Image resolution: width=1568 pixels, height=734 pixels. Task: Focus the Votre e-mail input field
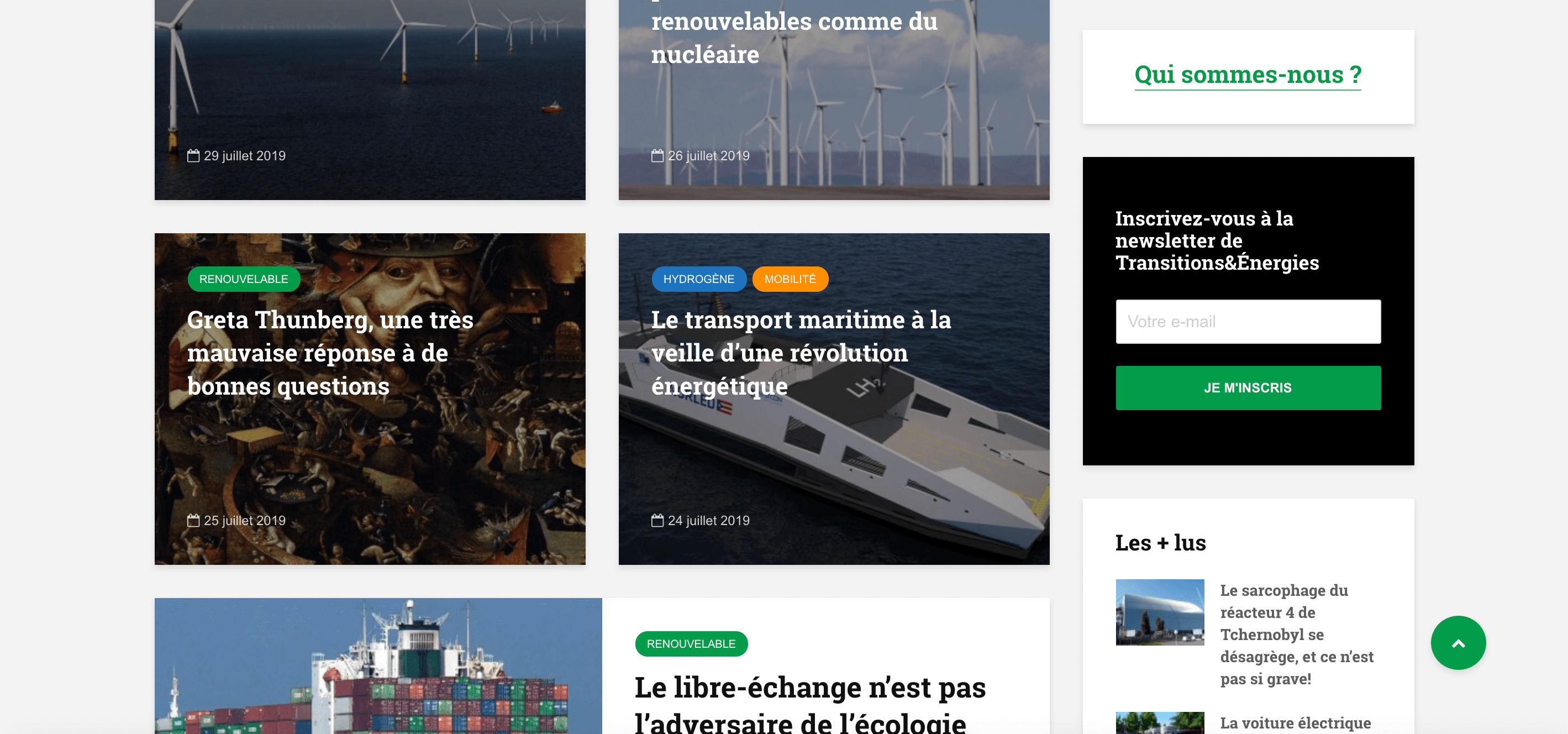click(x=1248, y=322)
